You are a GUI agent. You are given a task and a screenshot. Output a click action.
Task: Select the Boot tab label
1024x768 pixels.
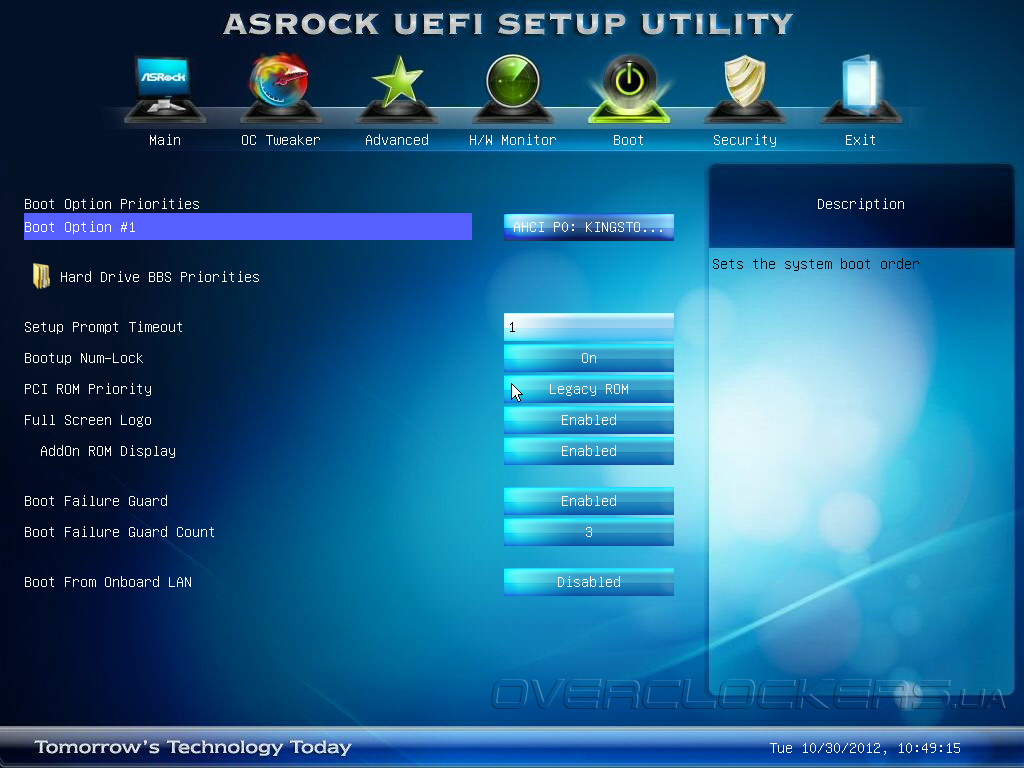[x=628, y=140]
